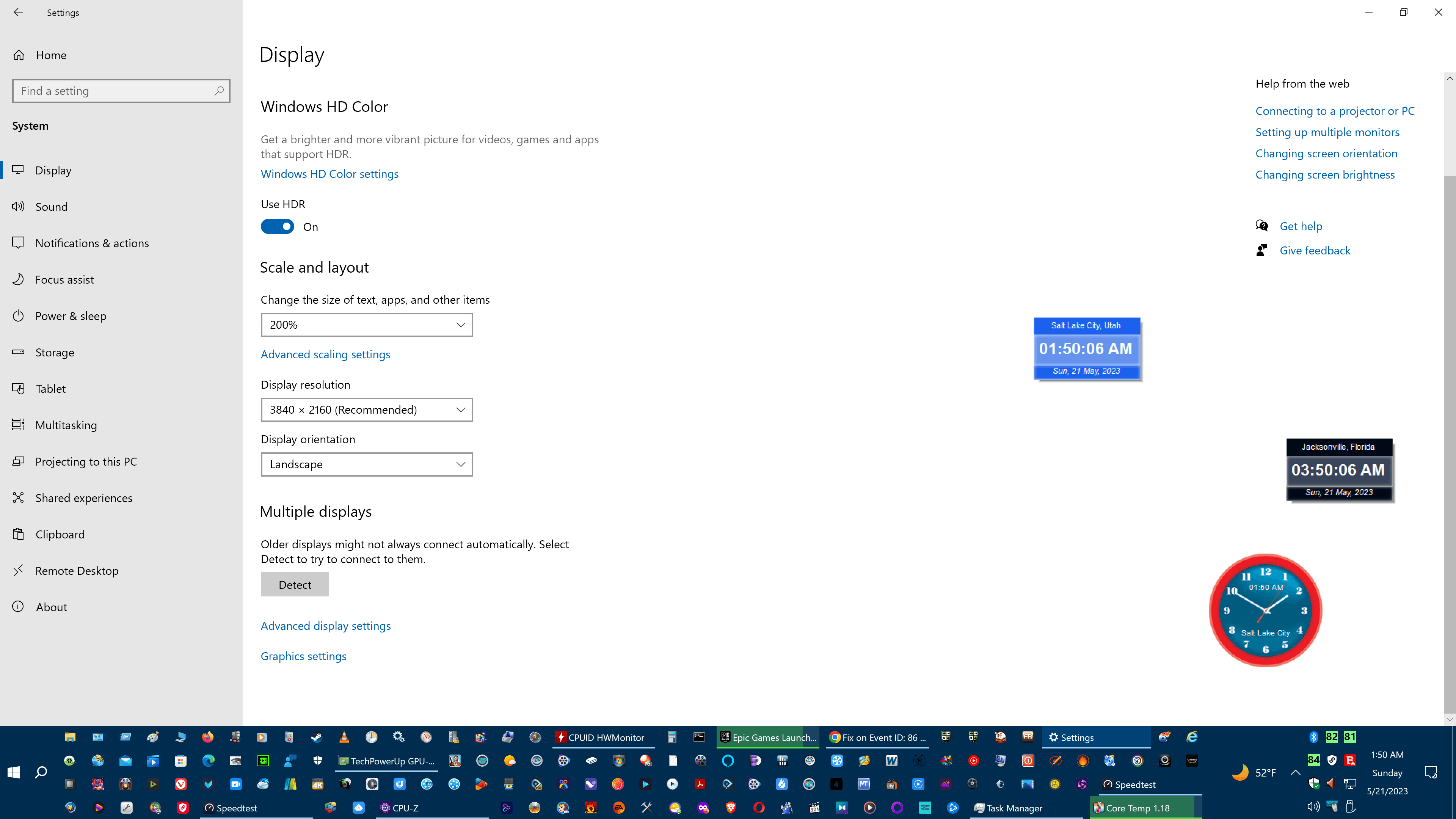Turn off the Use HDR toggle
The image size is (1456, 819).
277,227
